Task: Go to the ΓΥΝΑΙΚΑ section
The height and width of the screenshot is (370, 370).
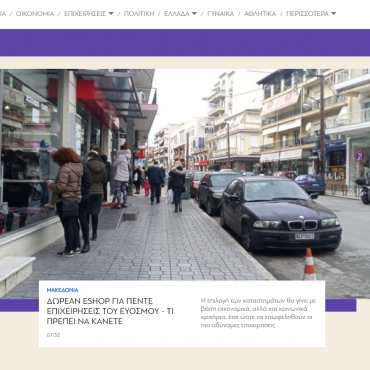Action: click(x=220, y=14)
